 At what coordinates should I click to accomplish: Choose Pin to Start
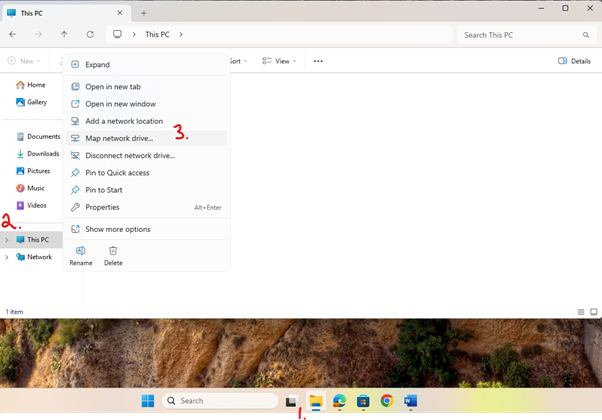tap(146, 190)
